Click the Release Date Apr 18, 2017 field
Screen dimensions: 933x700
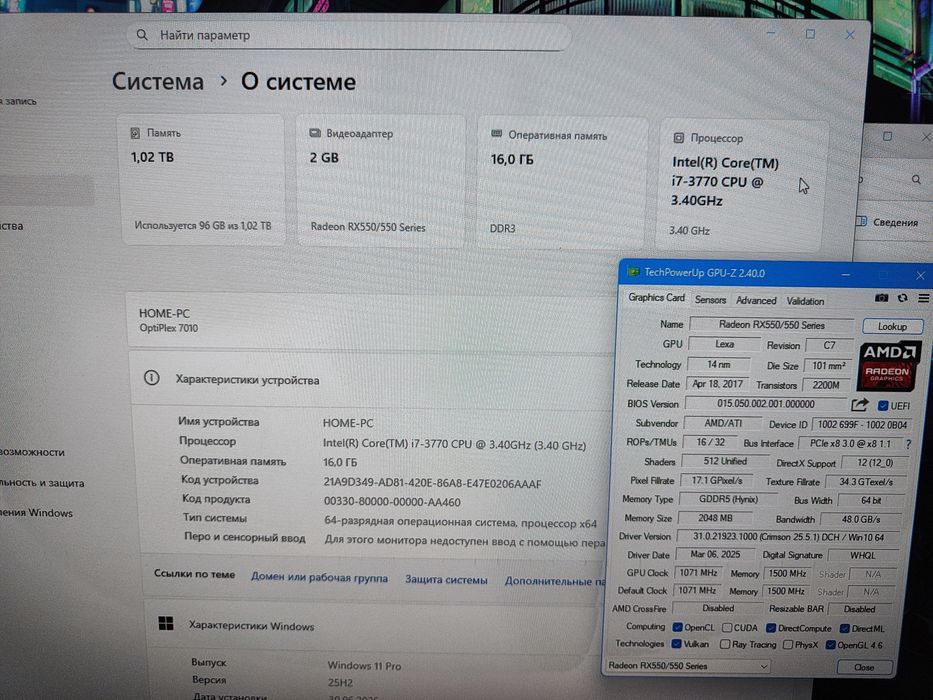716,383
